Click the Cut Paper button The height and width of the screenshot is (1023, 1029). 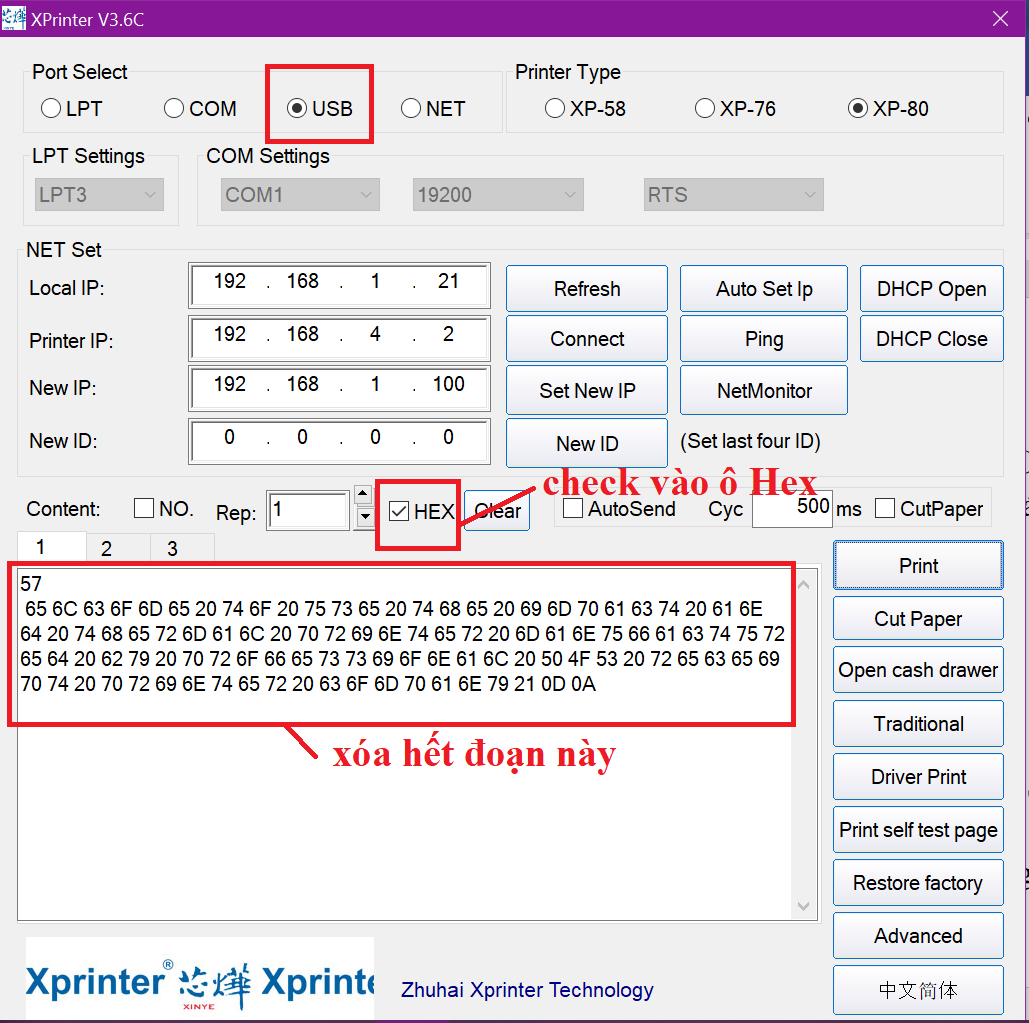(918, 618)
